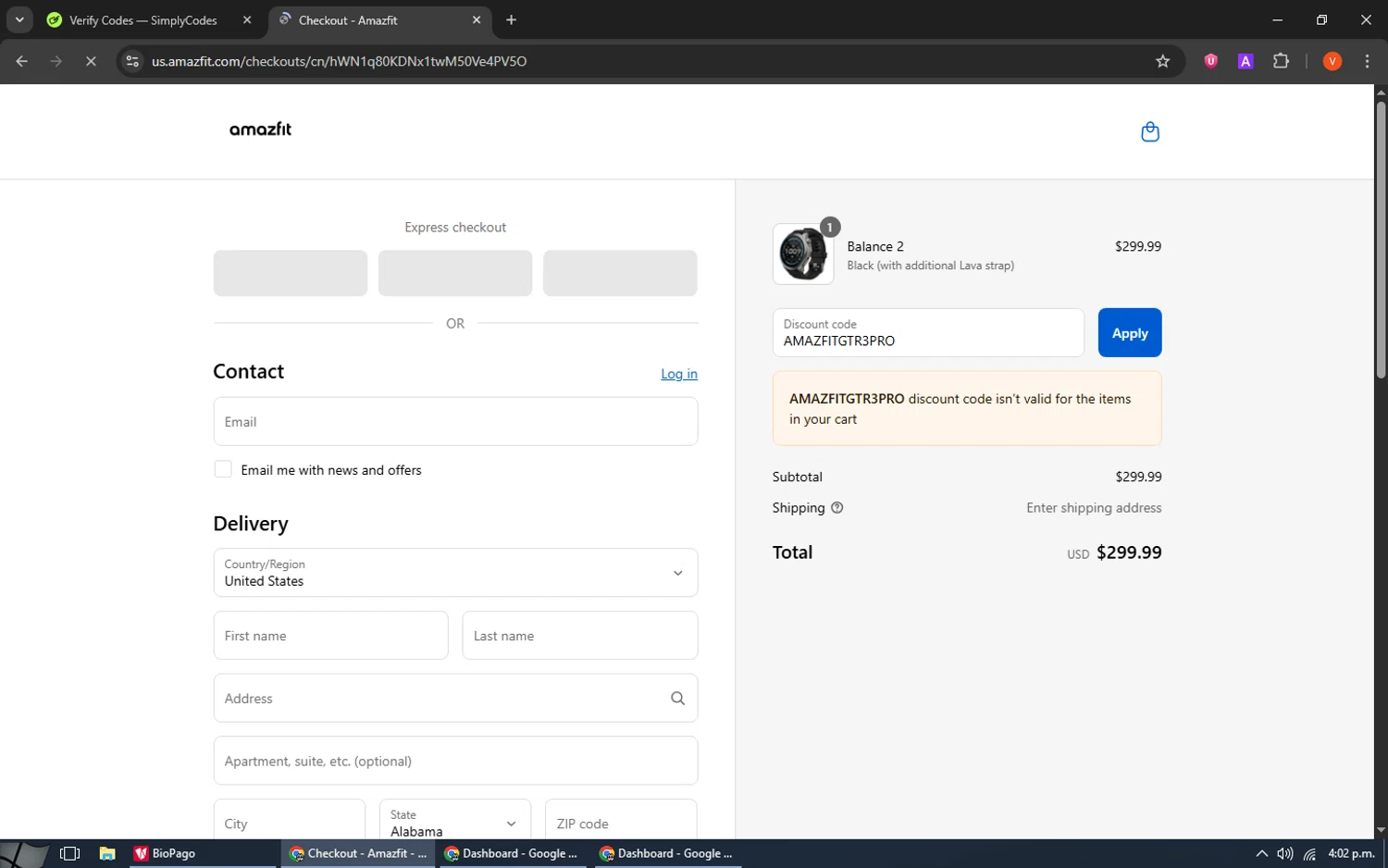Screen dimensions: 1388x868
Task: Click the Apply discount button
Action: coord(1130,332)
